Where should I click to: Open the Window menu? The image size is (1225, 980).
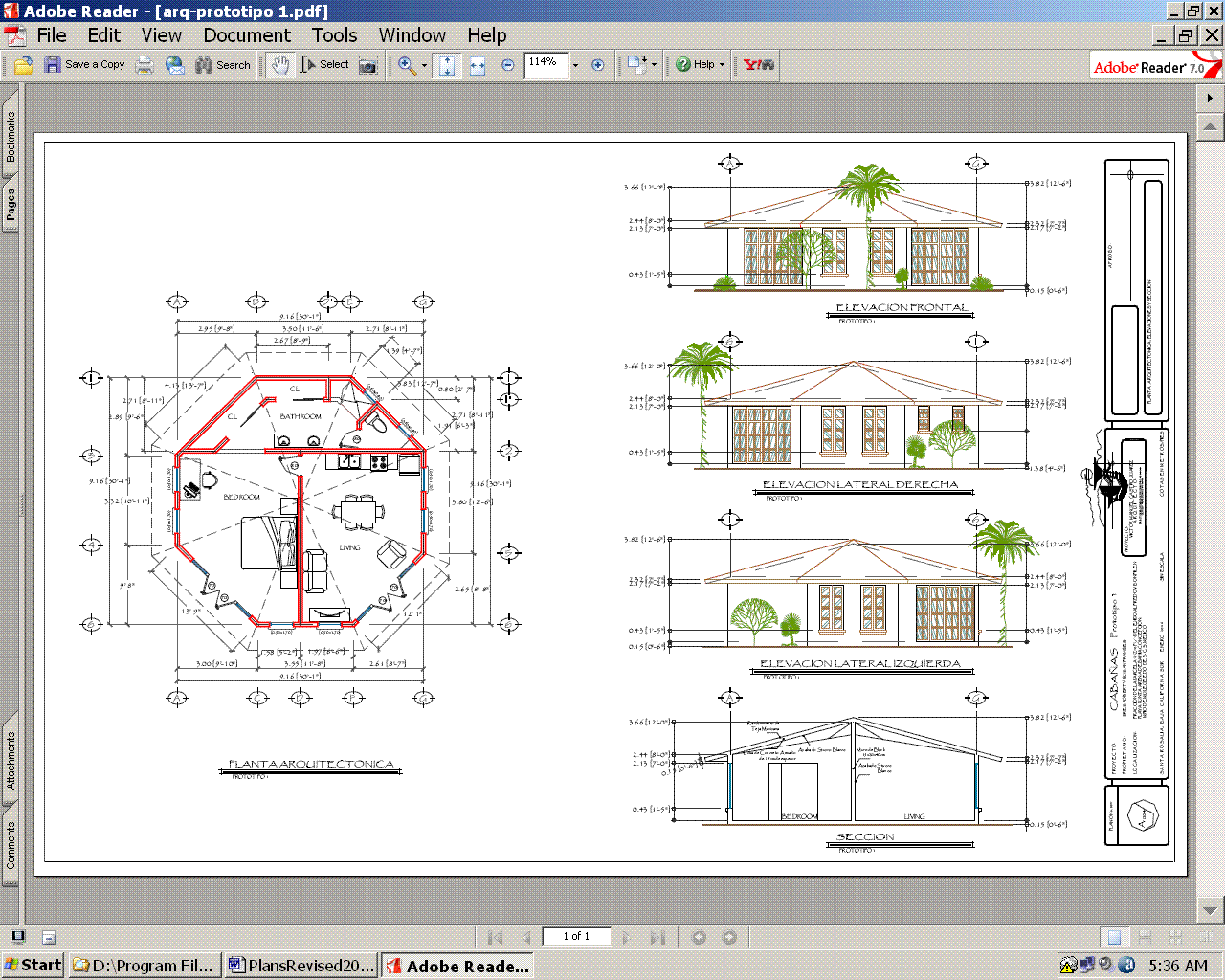412,35
